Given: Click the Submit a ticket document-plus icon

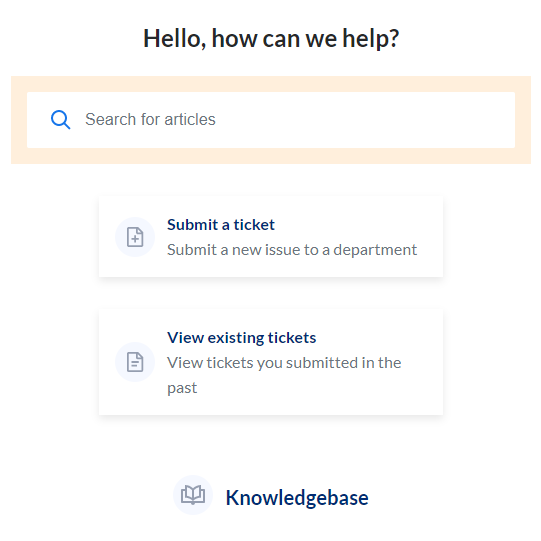Looking at the screenshot, I should pyautogui.click(x=135, y=237).
